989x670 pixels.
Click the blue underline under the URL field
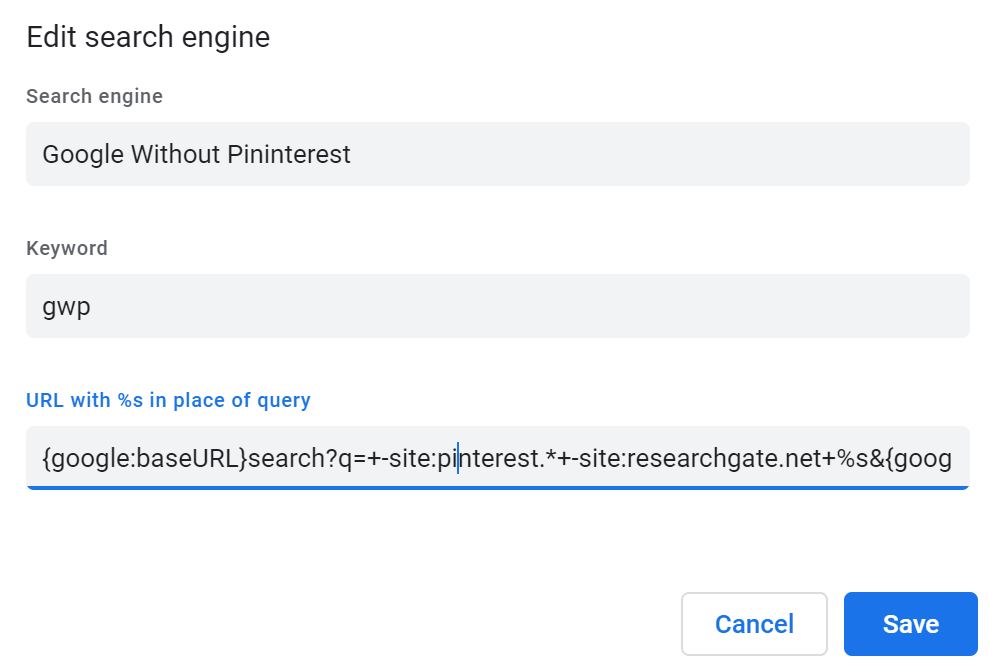coord(497,484)
